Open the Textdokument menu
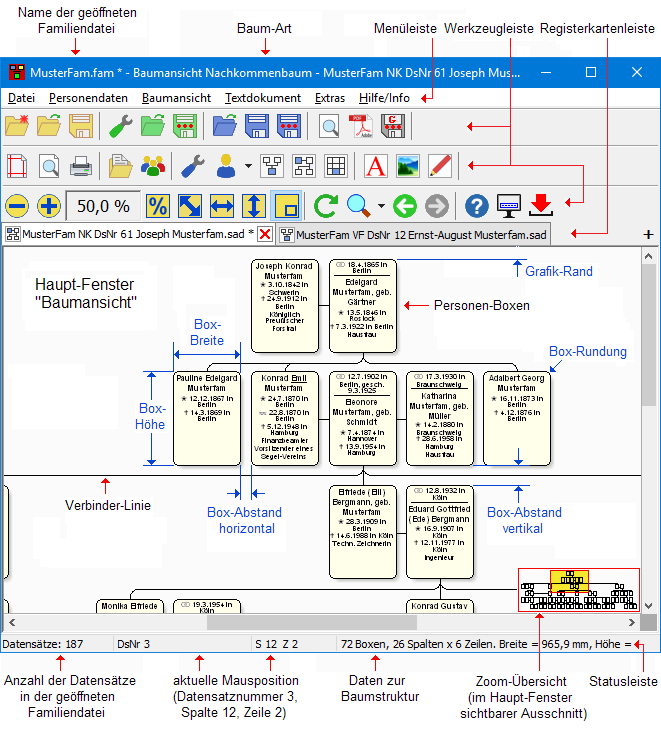Screen dimensions: 661x737 click(x=263, y=98)
